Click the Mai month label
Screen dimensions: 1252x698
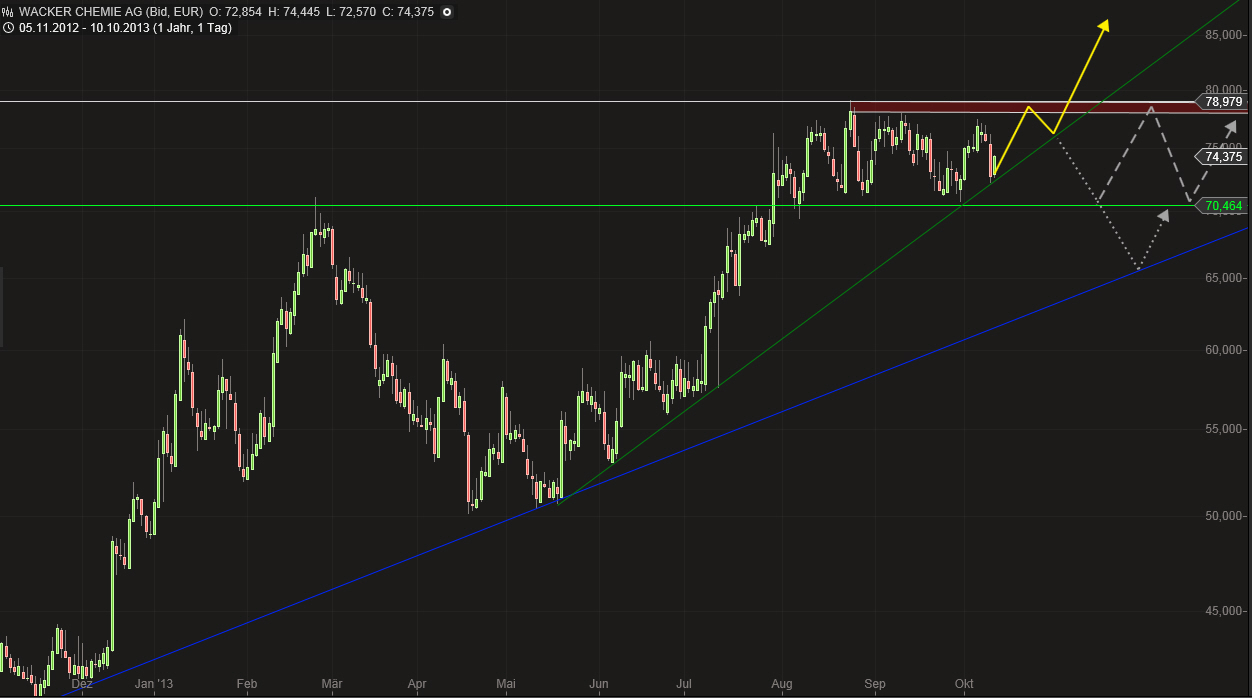[505, 685]
